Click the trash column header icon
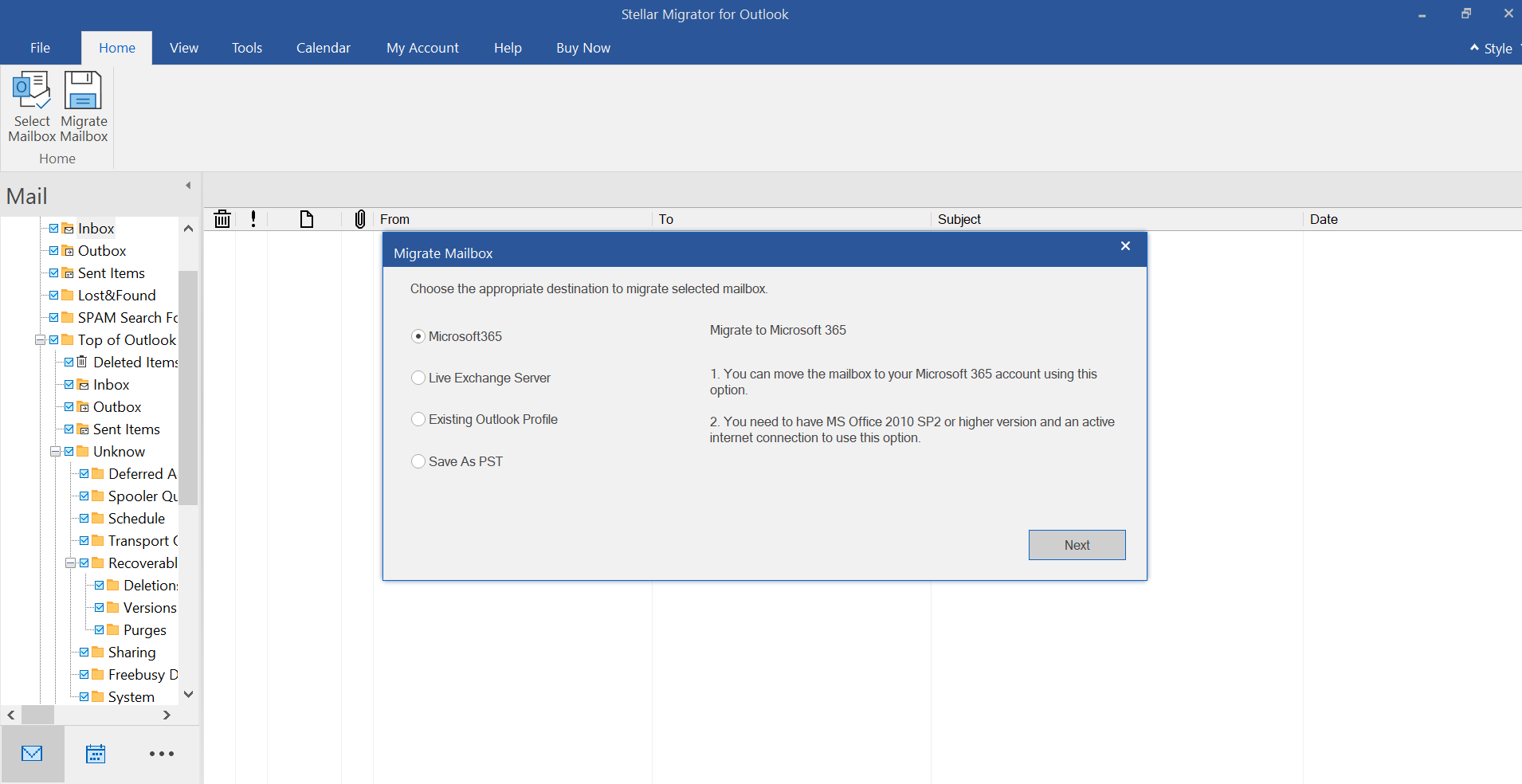 (x=222, y=219)
